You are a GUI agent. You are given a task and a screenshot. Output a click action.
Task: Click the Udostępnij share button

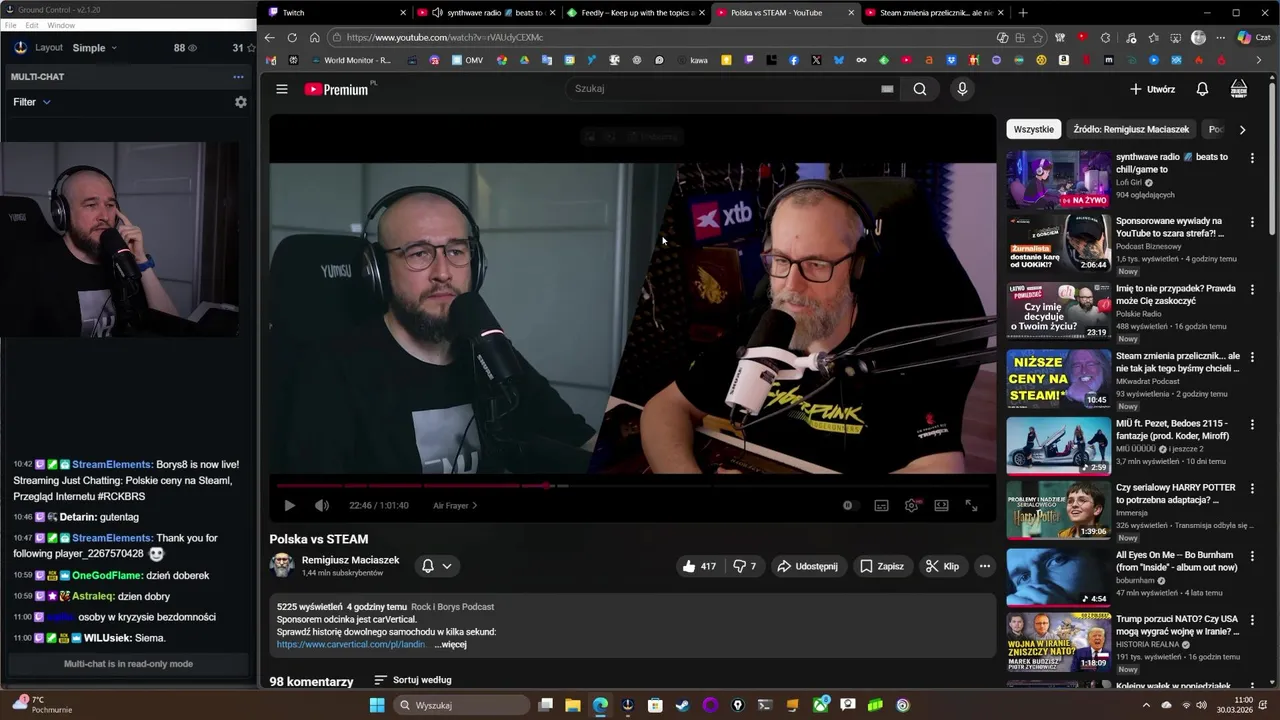point(807,566)
